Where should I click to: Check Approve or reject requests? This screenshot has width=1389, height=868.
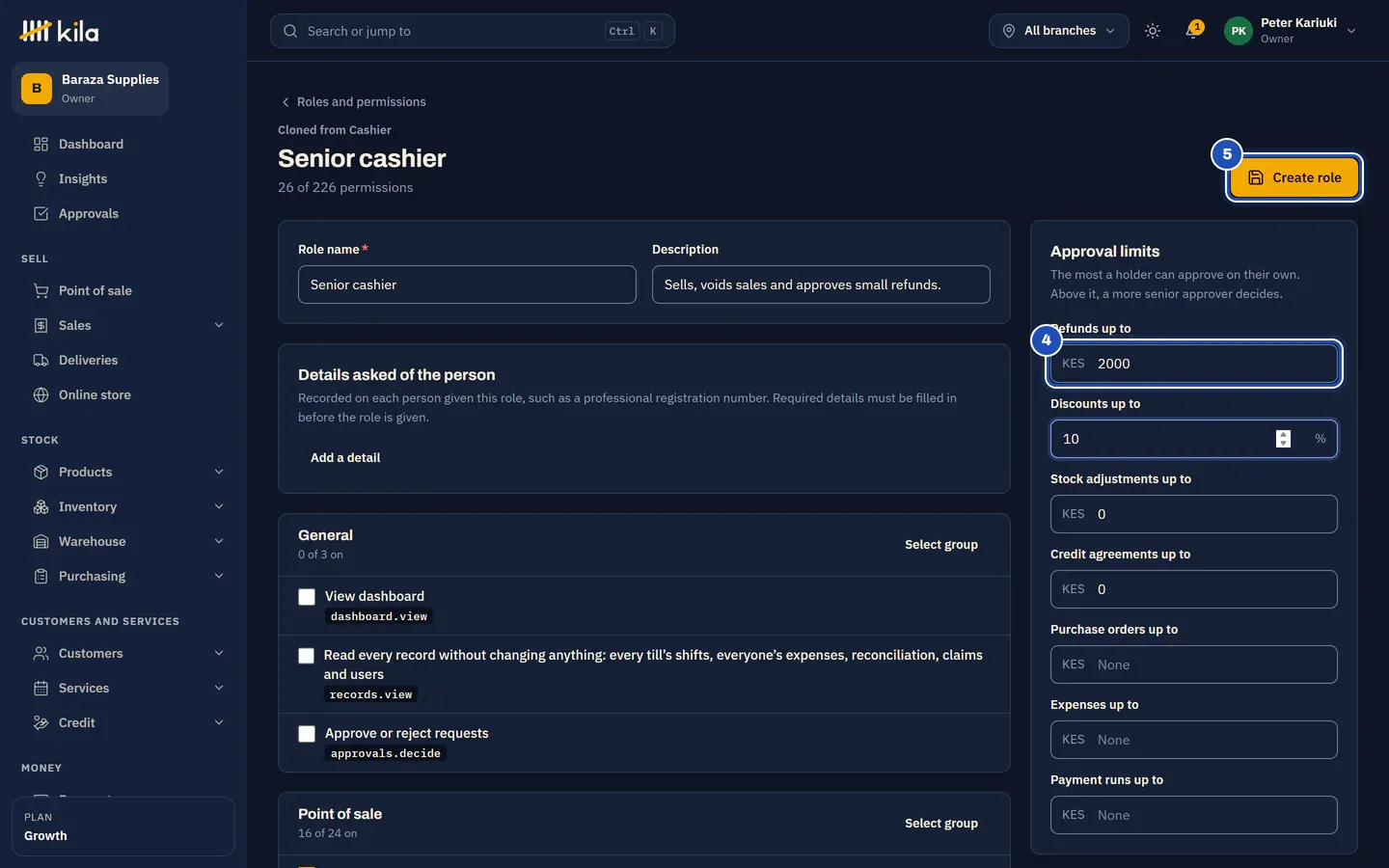[x=307, y=734]
